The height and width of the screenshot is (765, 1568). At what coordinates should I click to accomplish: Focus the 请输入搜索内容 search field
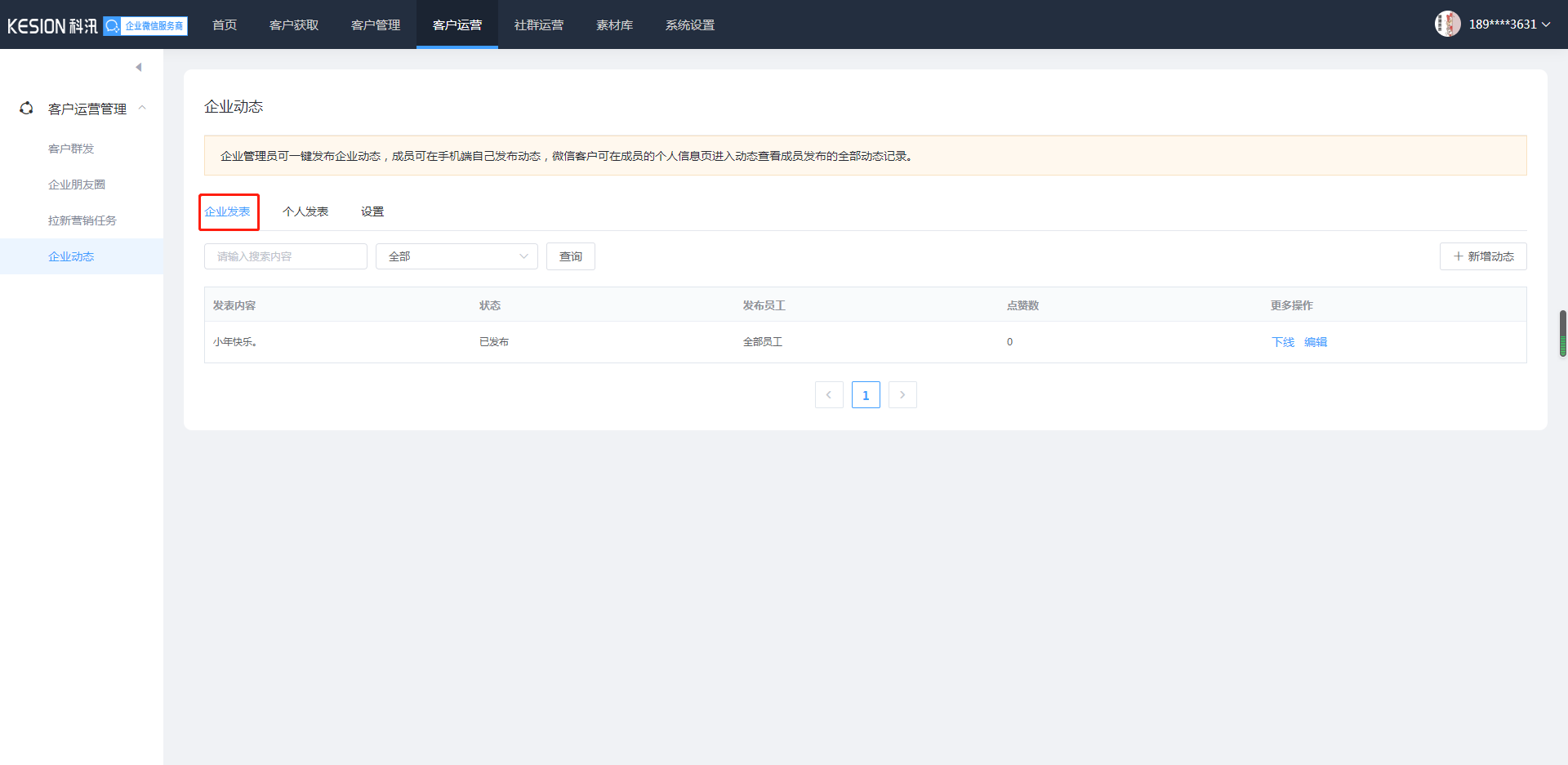click(x=286, y=256)
